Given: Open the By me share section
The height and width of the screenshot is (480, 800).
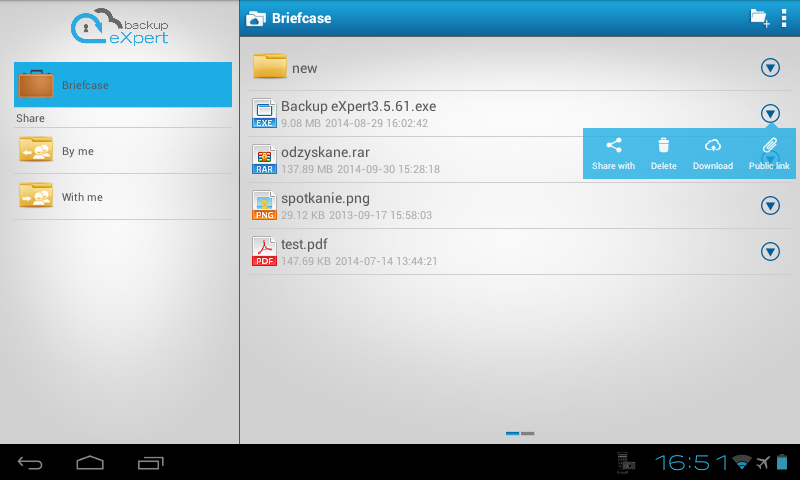Looking at the screenshot, I should [x=123, y=150].
